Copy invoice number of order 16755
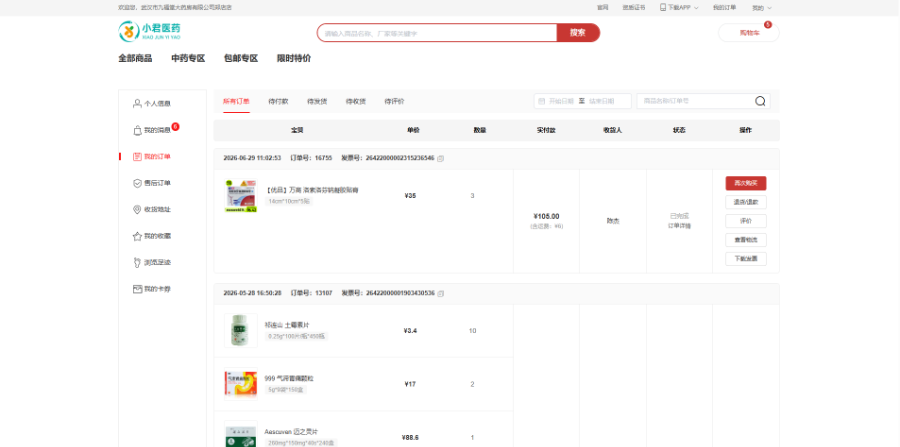900x447 pixels. coord(440,158)
